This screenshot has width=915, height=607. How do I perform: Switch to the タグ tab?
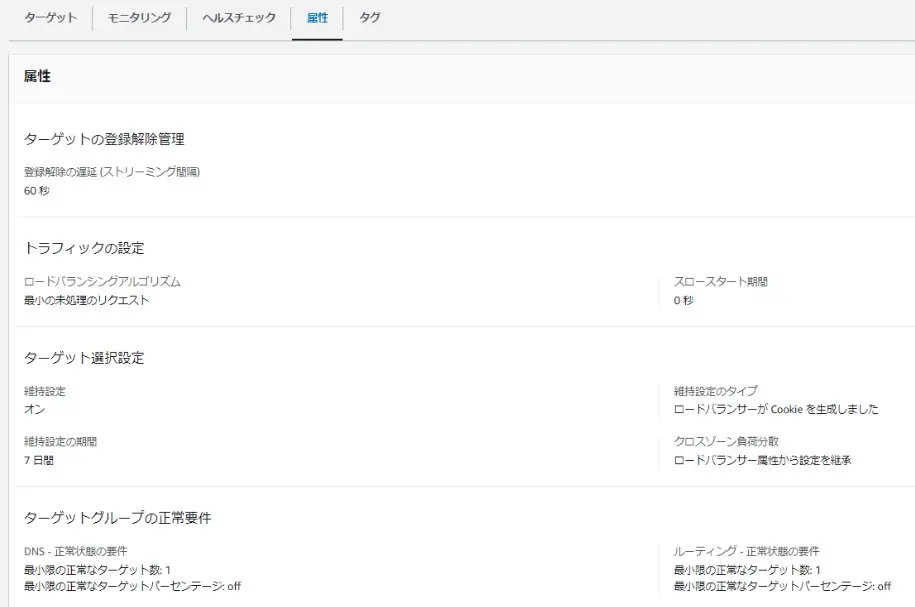pyautogui.click(x=369, y=17)
